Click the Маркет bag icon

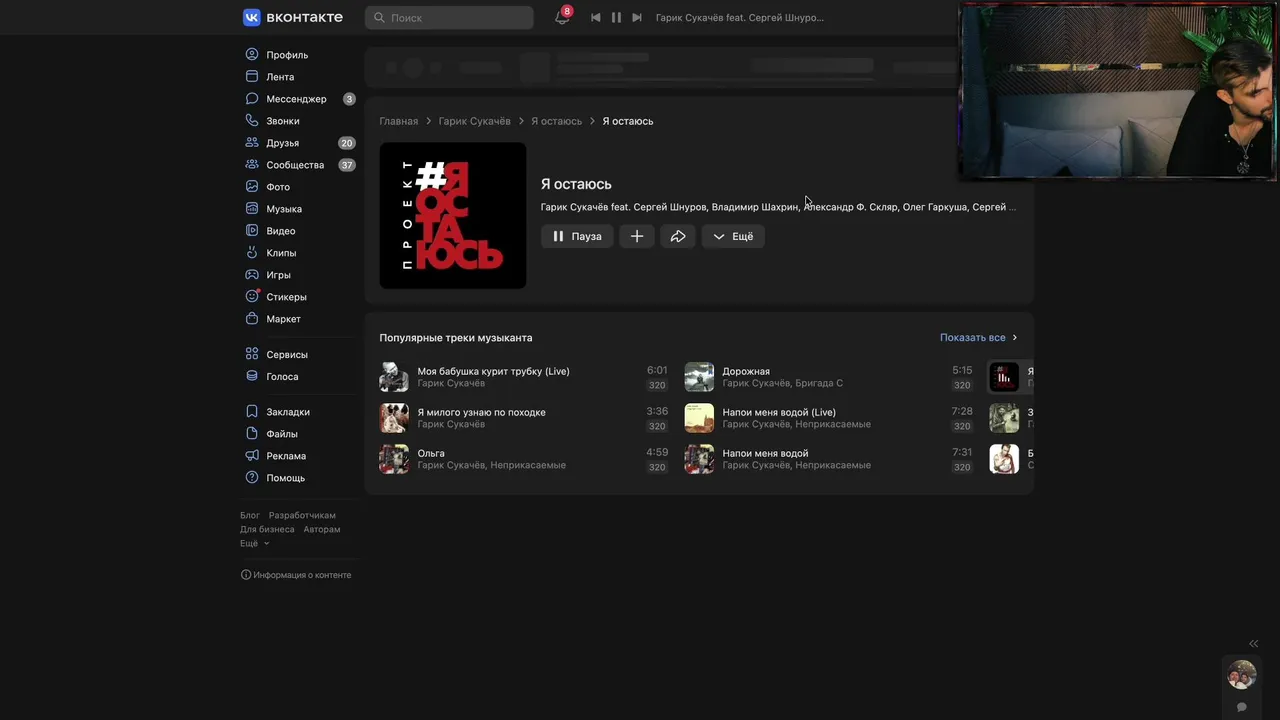coord(252,319)
